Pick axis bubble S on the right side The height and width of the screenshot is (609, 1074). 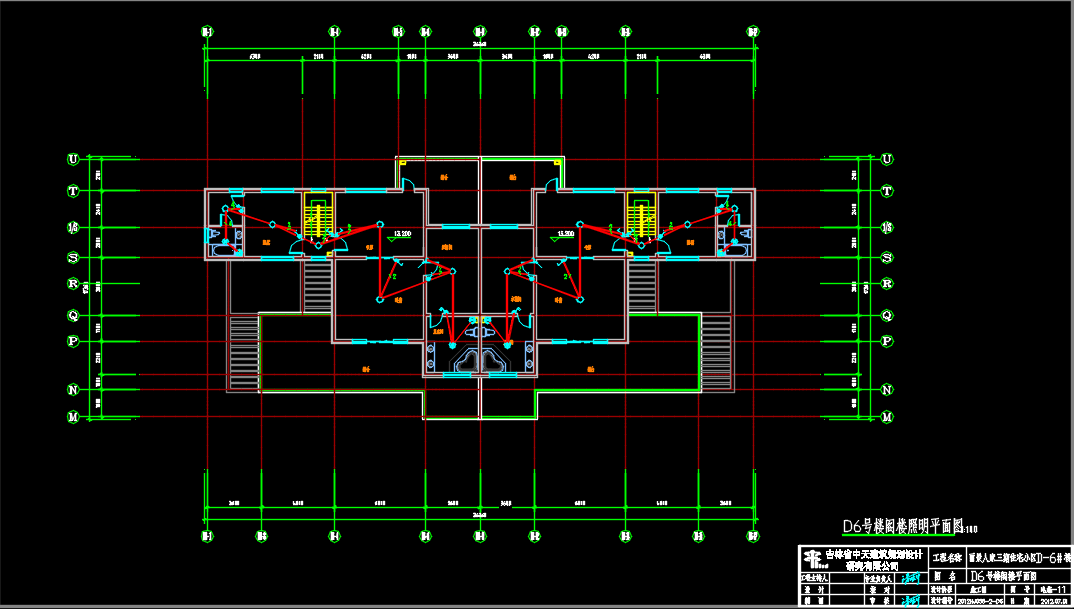point(888,258)
